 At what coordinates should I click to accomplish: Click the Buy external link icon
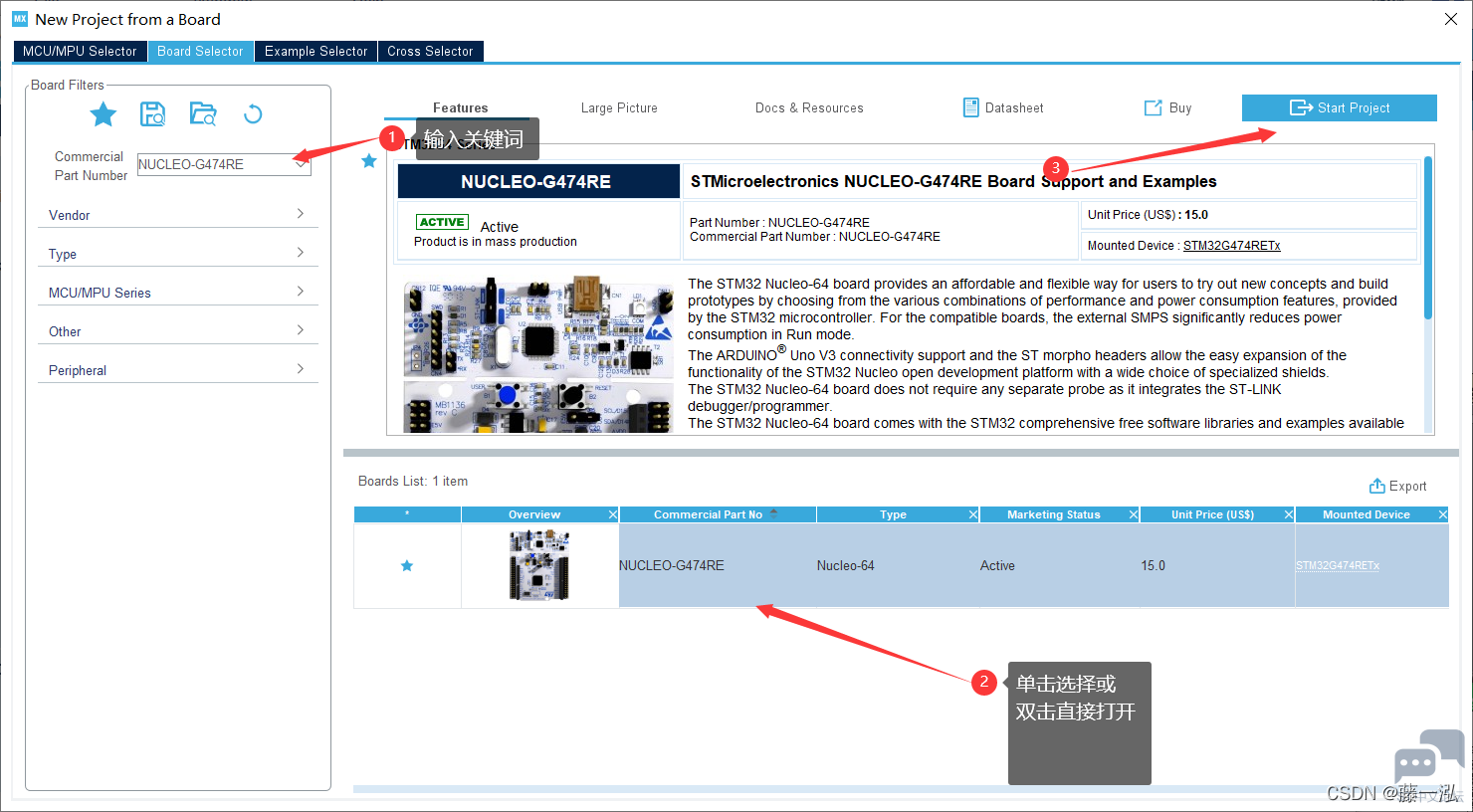coord(1154,107)
